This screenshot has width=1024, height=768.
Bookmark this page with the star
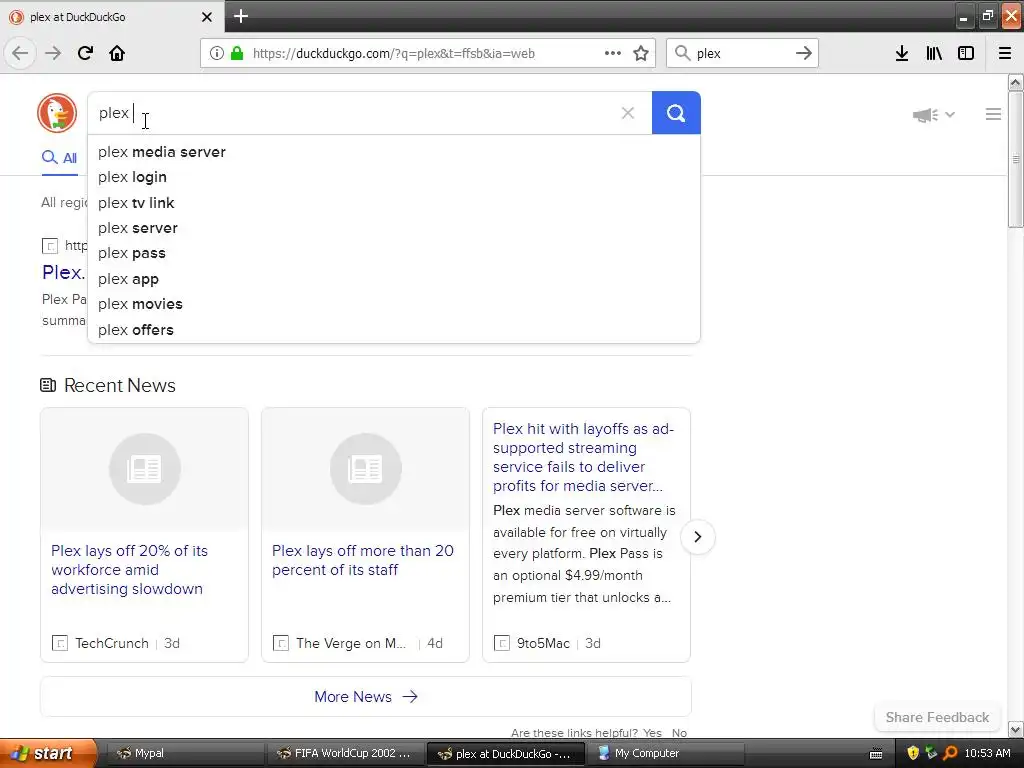pos(641,53)
